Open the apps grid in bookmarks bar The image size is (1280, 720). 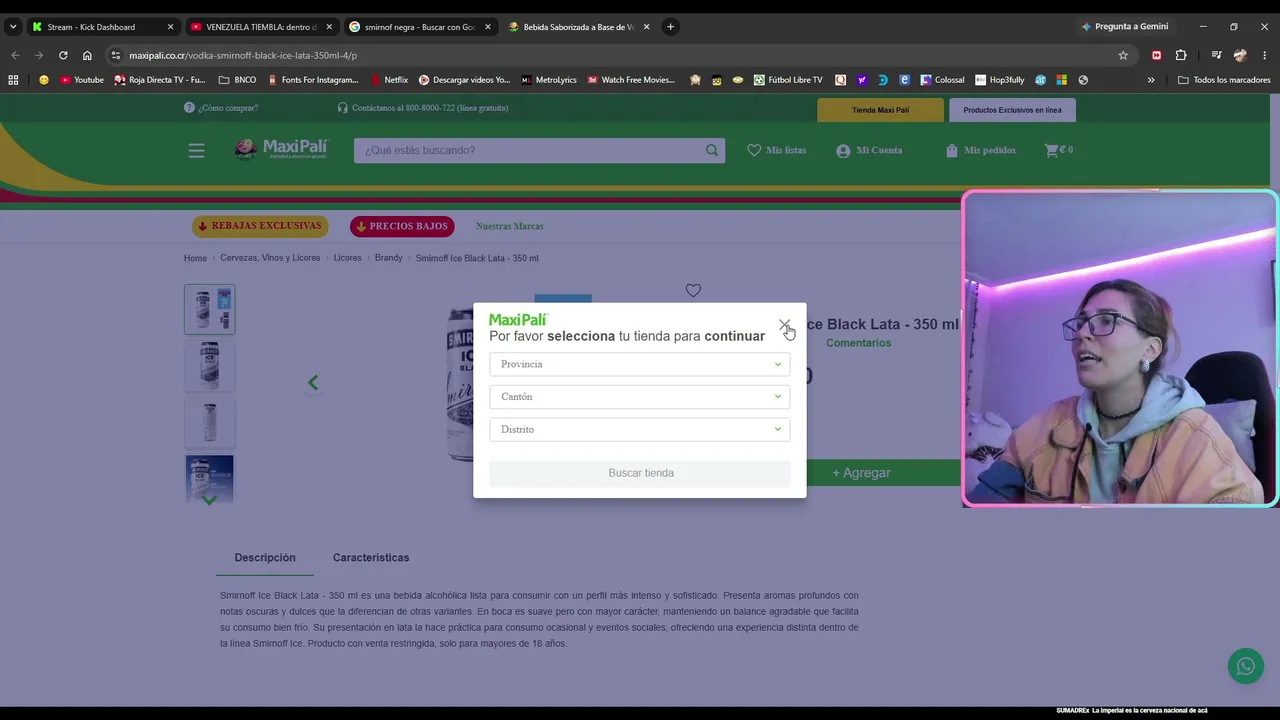13,80
